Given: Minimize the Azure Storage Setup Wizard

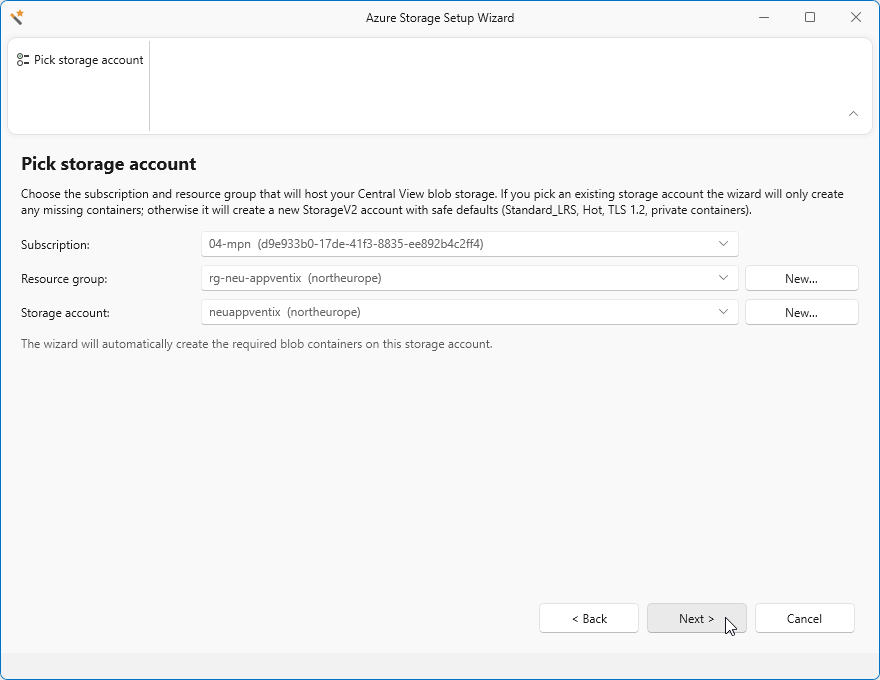Looking at the screenshot, I should (764, 17).
